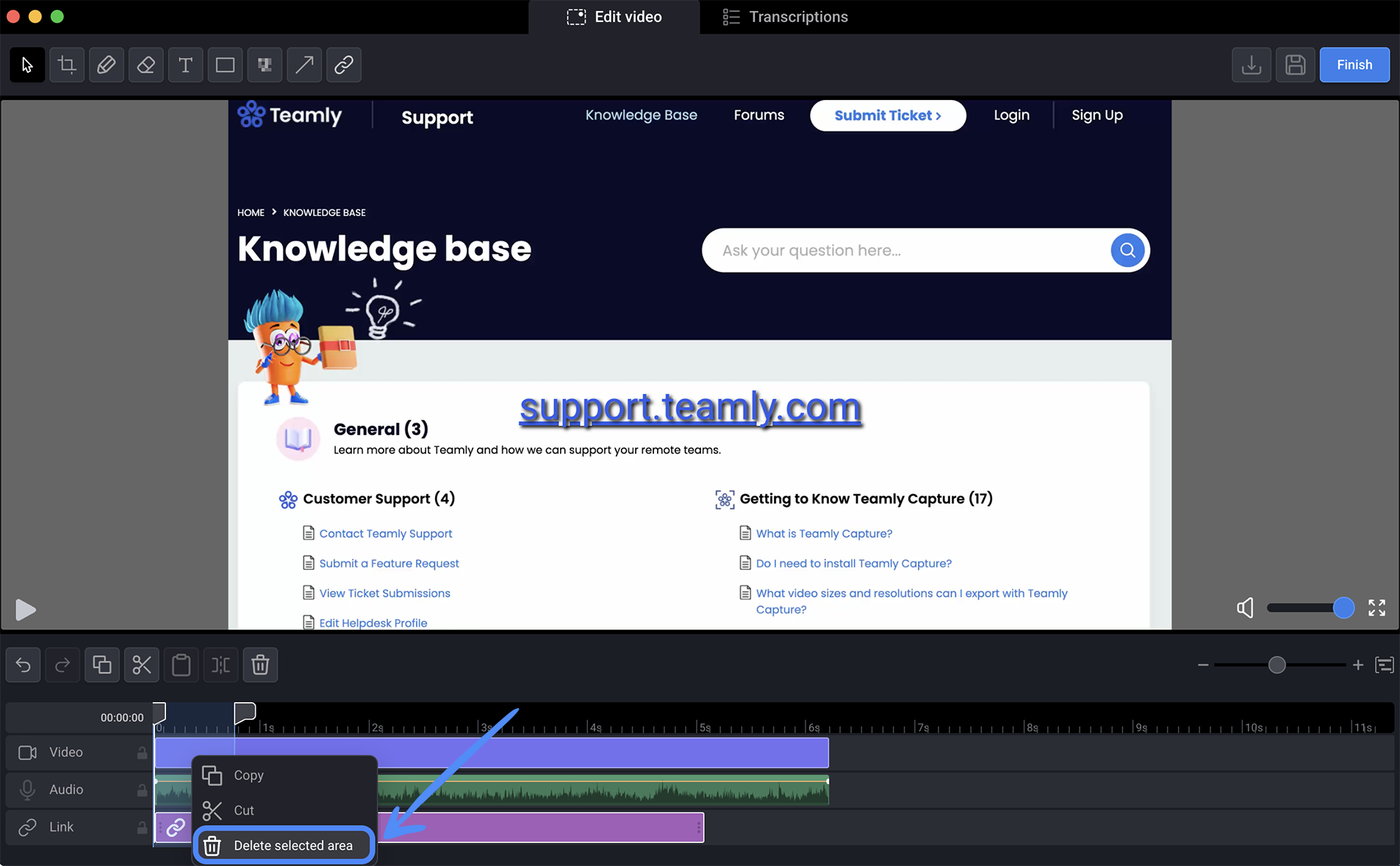The width and height of the screenshot is (1400, 866).
Task: Redo the last undone edit
Action: tap(62, 665)
